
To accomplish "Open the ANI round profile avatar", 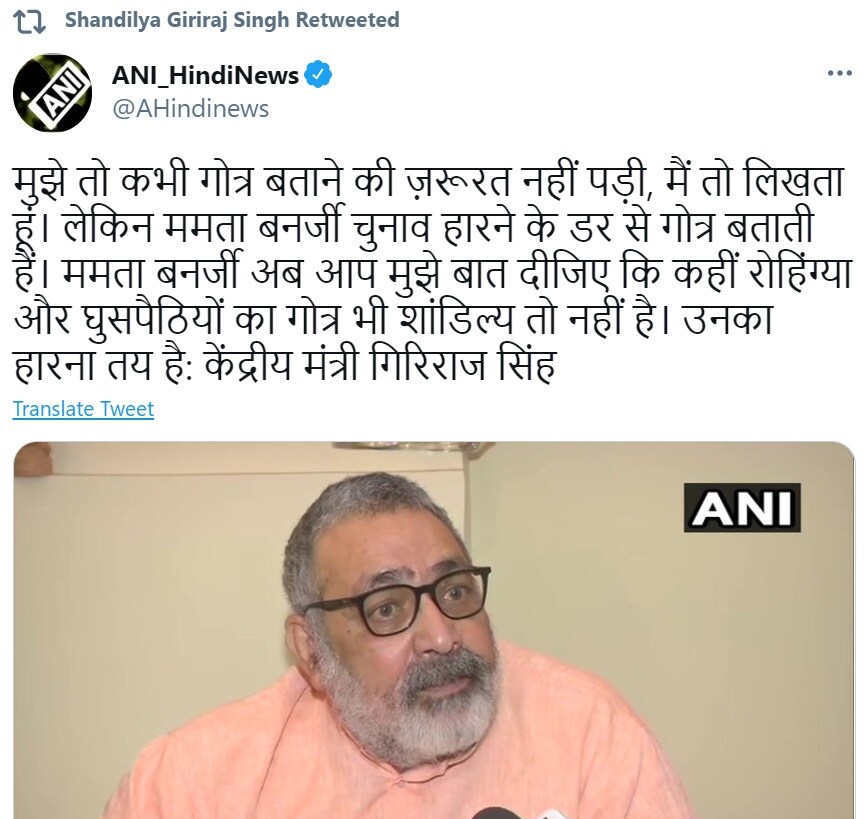I will 52,92.
